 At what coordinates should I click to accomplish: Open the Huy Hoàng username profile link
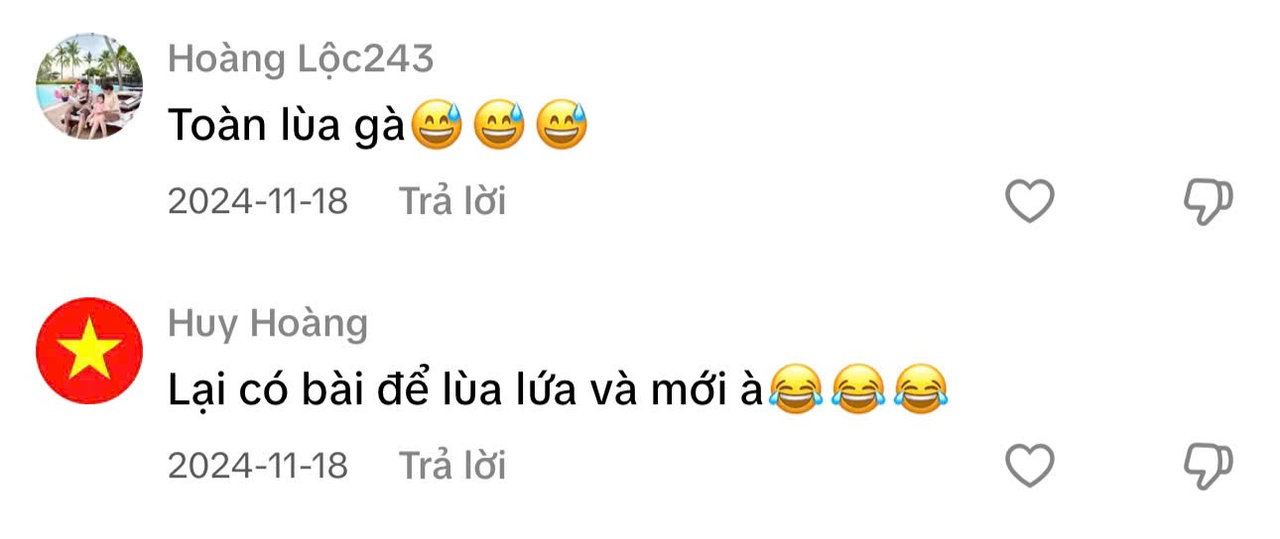click(x=268, y=324)
